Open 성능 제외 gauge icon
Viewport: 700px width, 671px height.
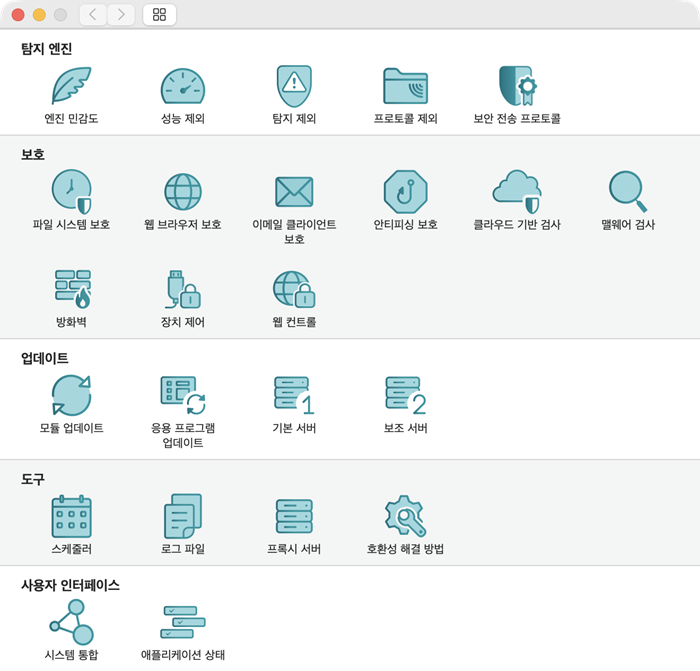click(183, 86)
